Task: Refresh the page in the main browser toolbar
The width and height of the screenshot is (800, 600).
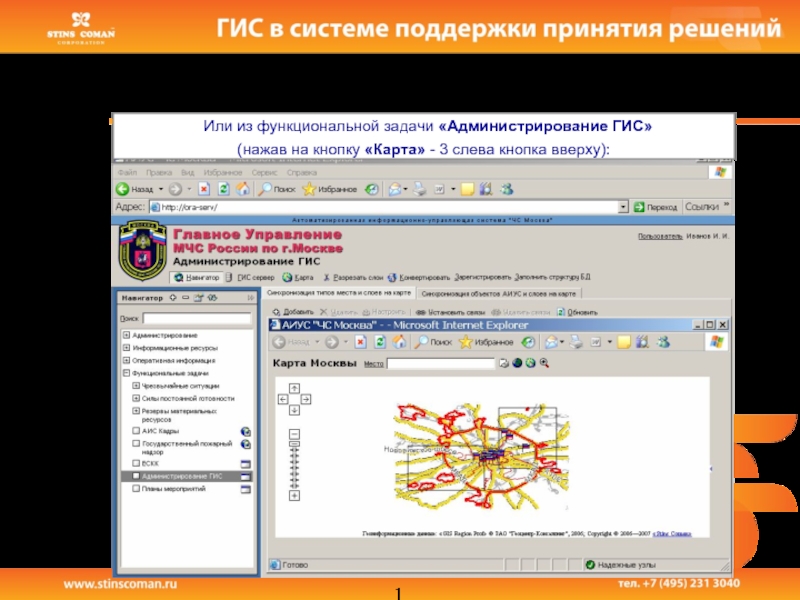Action: (223, 189)
